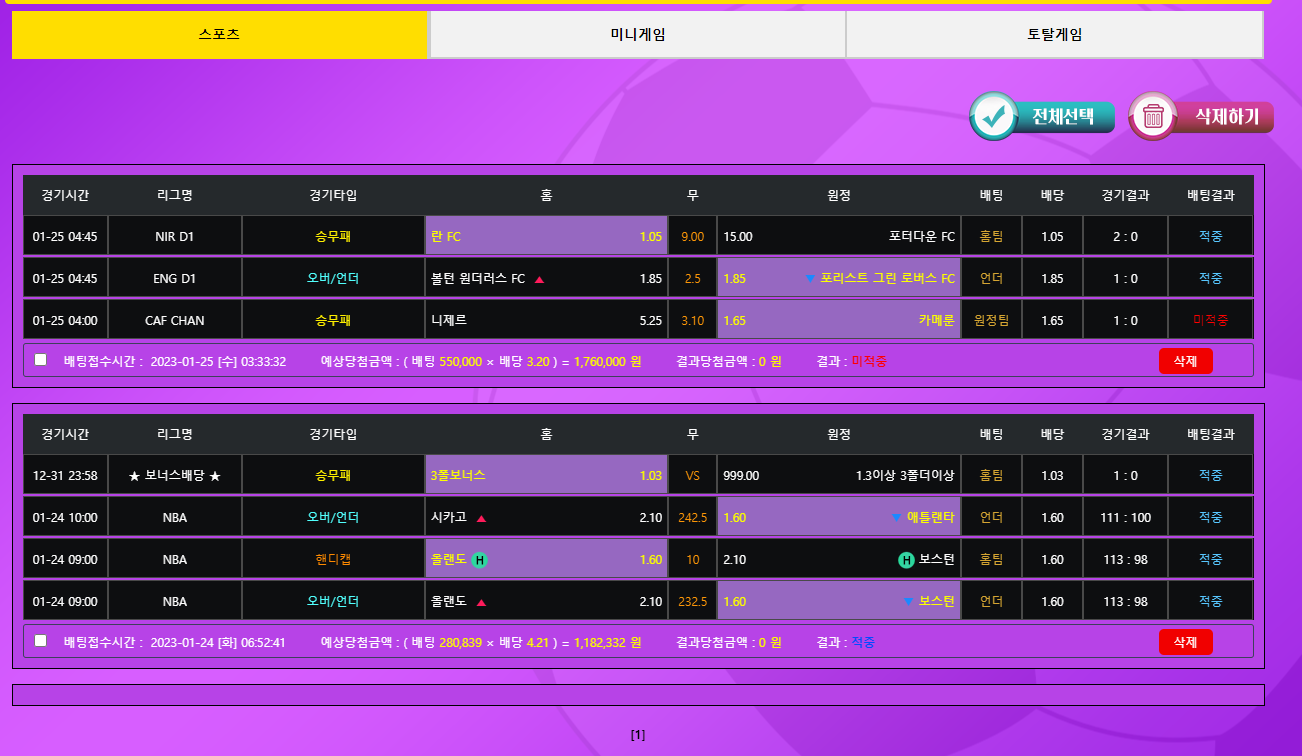Select the 란 FC home odds cell

(x=546, y=237)
